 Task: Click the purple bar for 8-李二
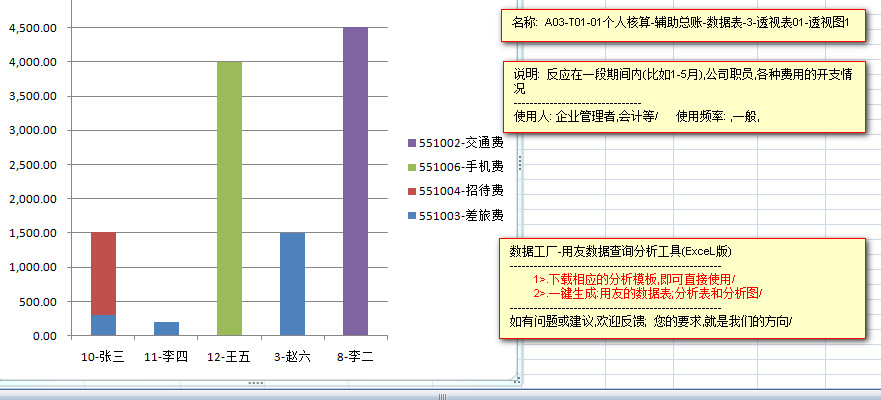355,180
